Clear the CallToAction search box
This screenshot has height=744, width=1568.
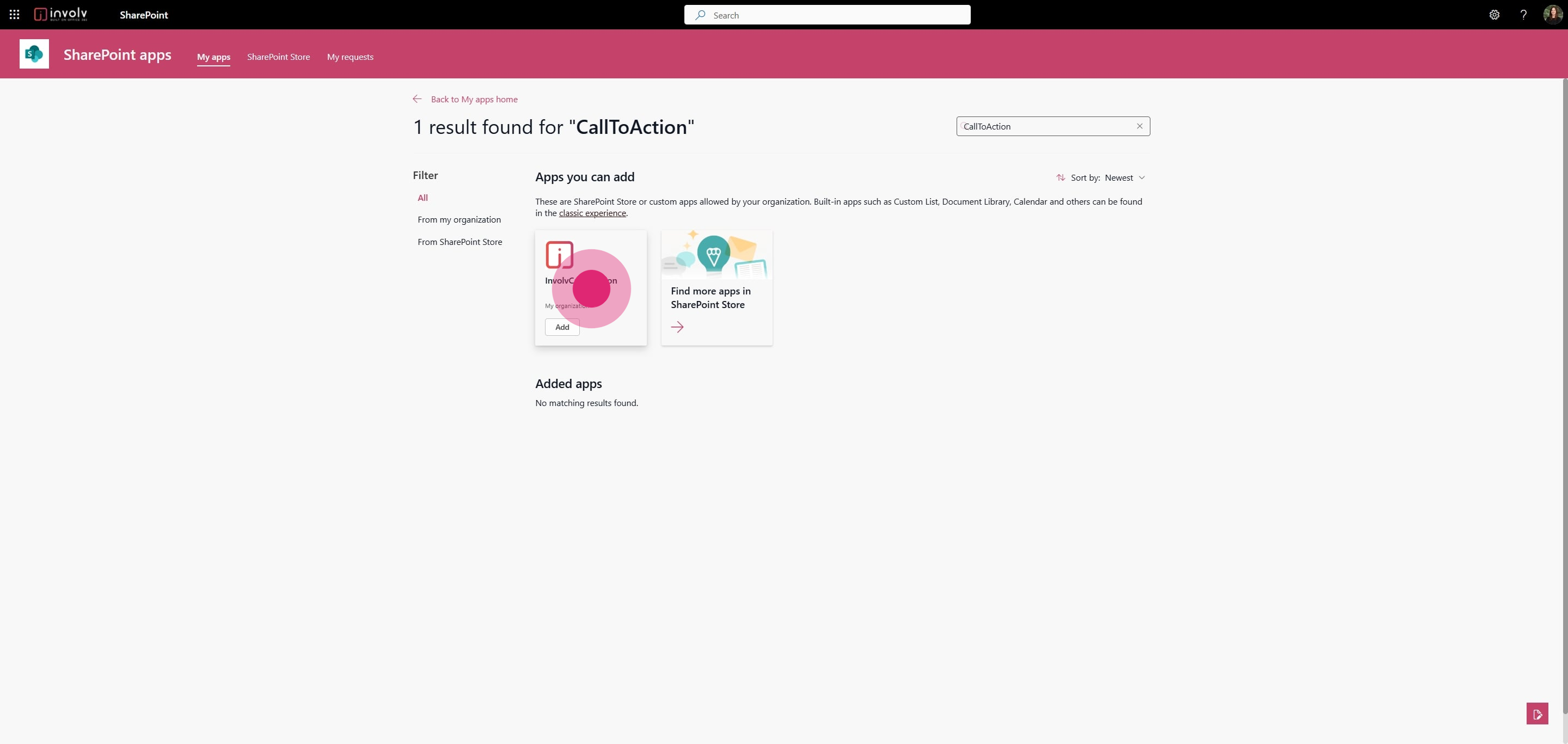coord(1140,126)
